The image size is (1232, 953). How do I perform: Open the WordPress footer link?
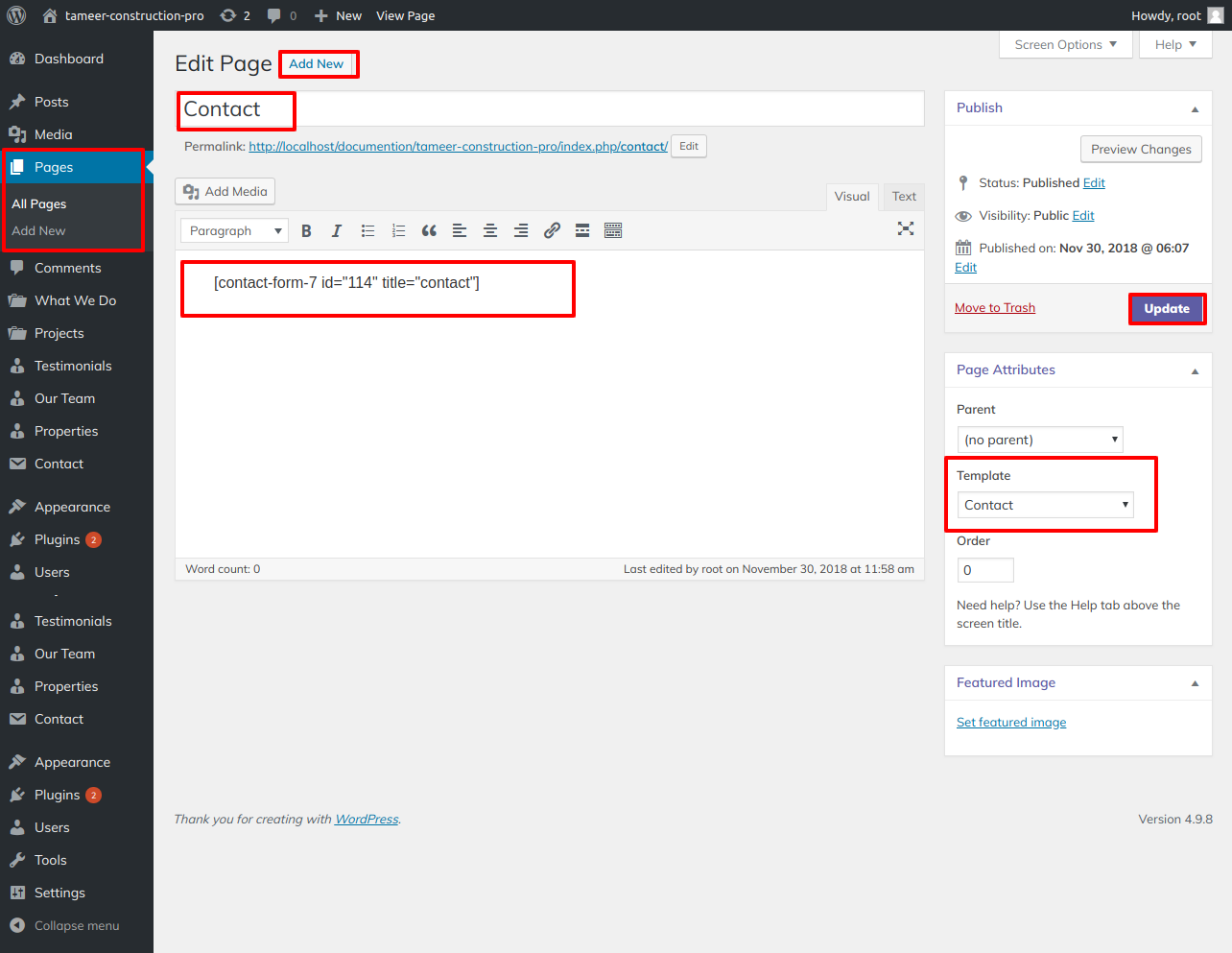pyautogui.click(x=367, y=819)
